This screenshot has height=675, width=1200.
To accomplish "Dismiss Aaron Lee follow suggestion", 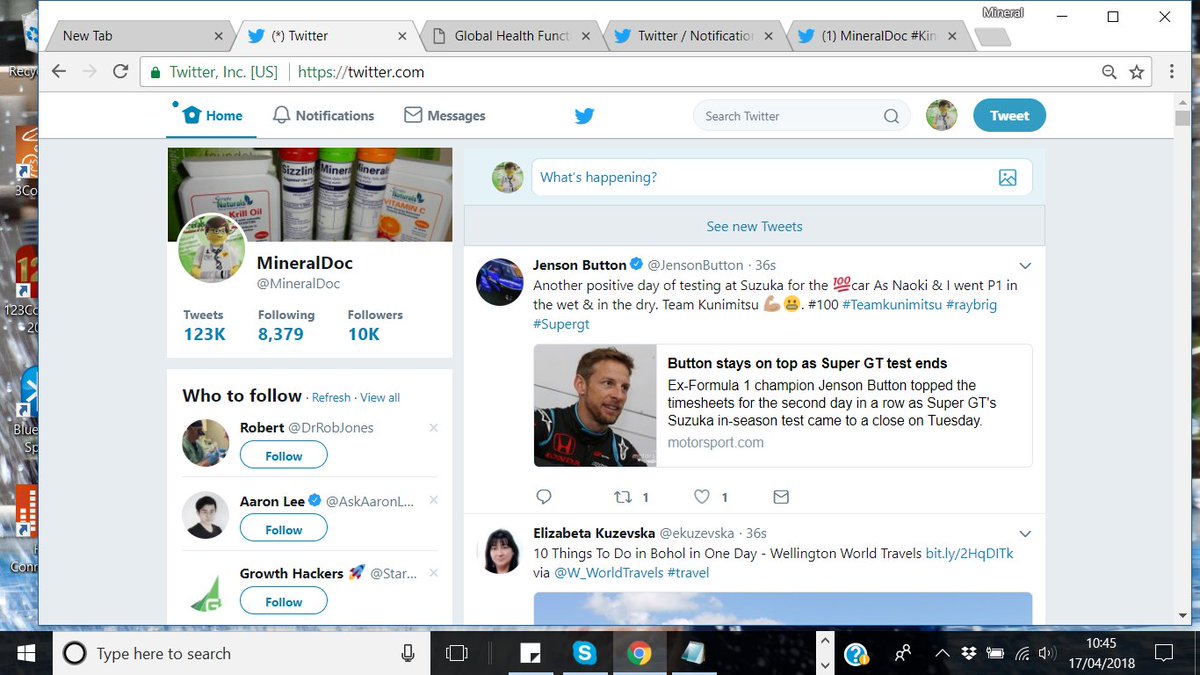I will (433, 500).
